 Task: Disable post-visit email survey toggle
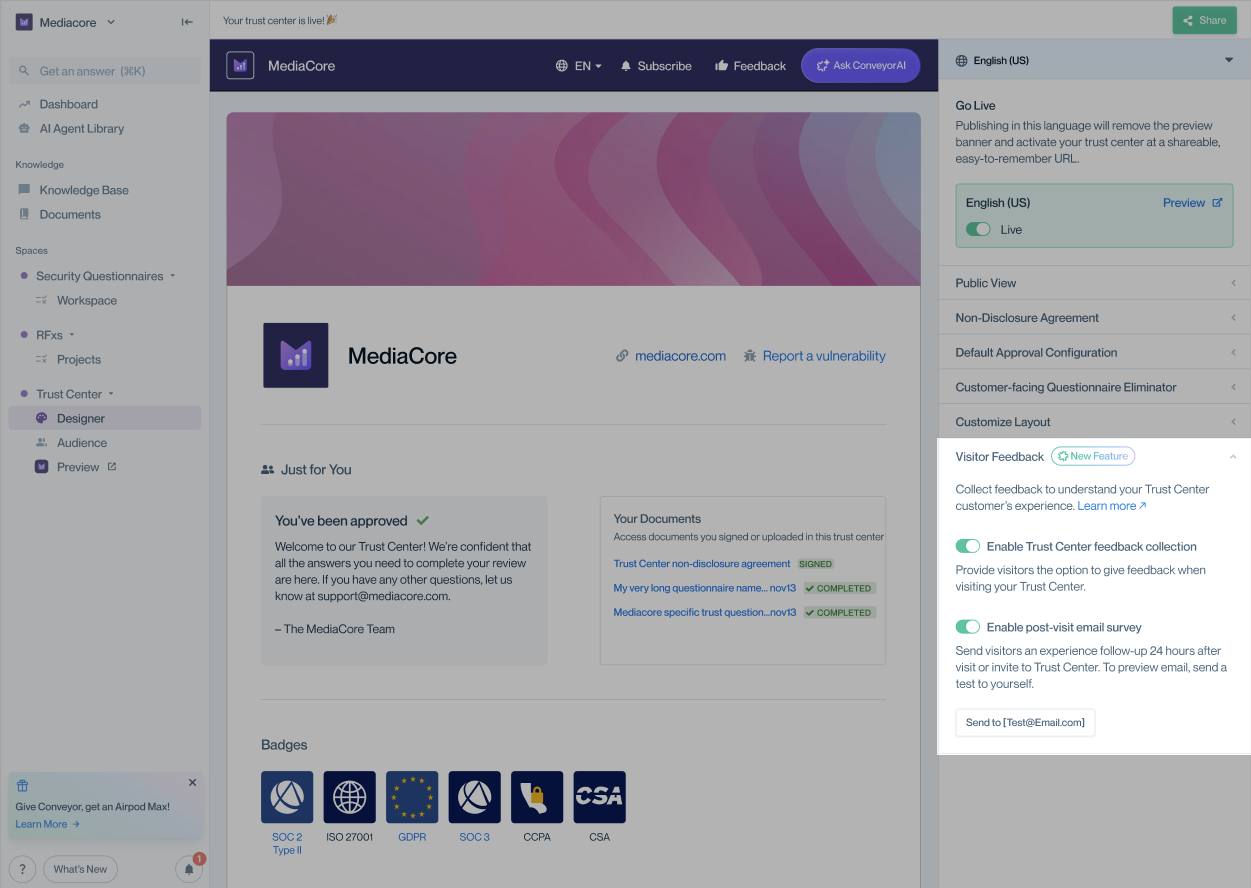tap(967, 627)
